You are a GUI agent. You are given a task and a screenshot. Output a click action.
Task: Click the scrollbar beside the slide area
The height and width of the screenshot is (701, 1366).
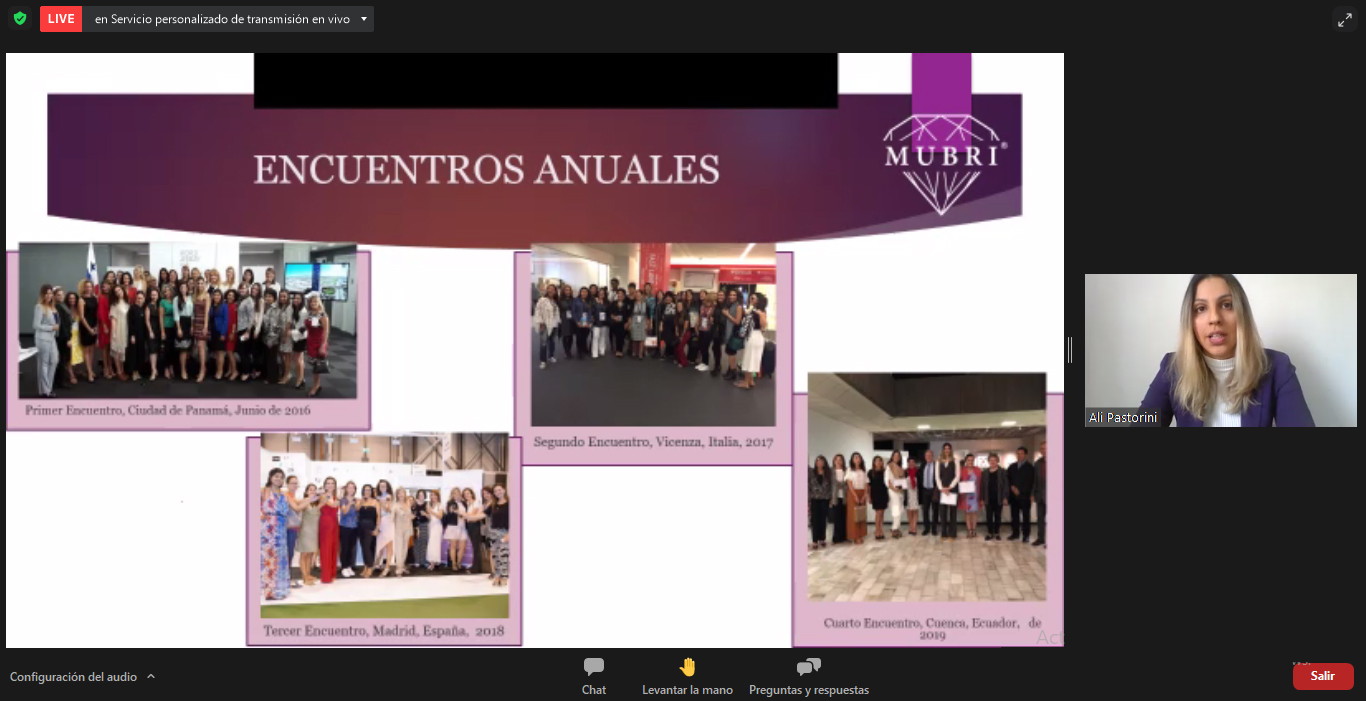(1068, 350)
